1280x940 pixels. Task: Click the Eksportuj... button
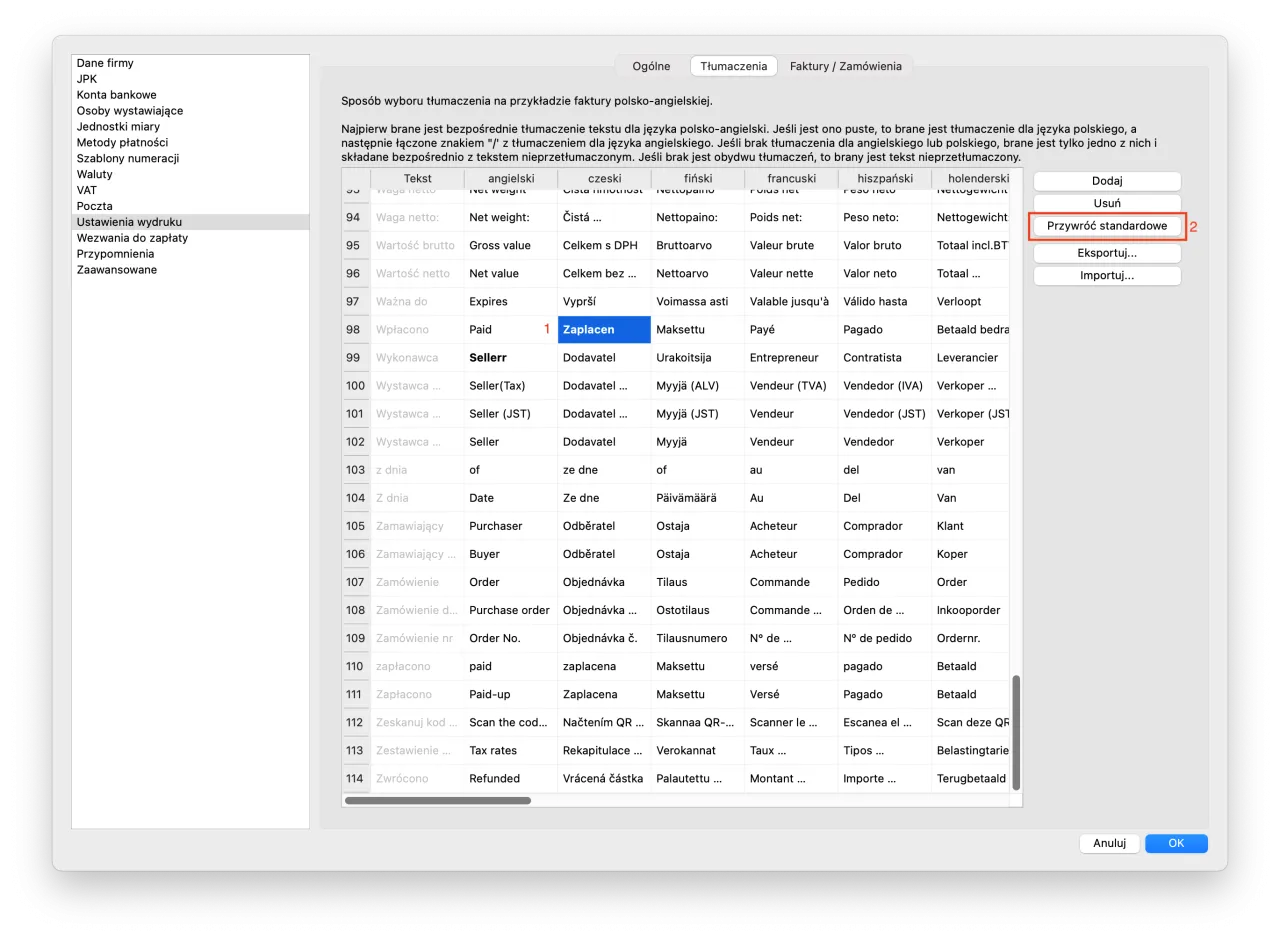click(x=1107, y=253)
